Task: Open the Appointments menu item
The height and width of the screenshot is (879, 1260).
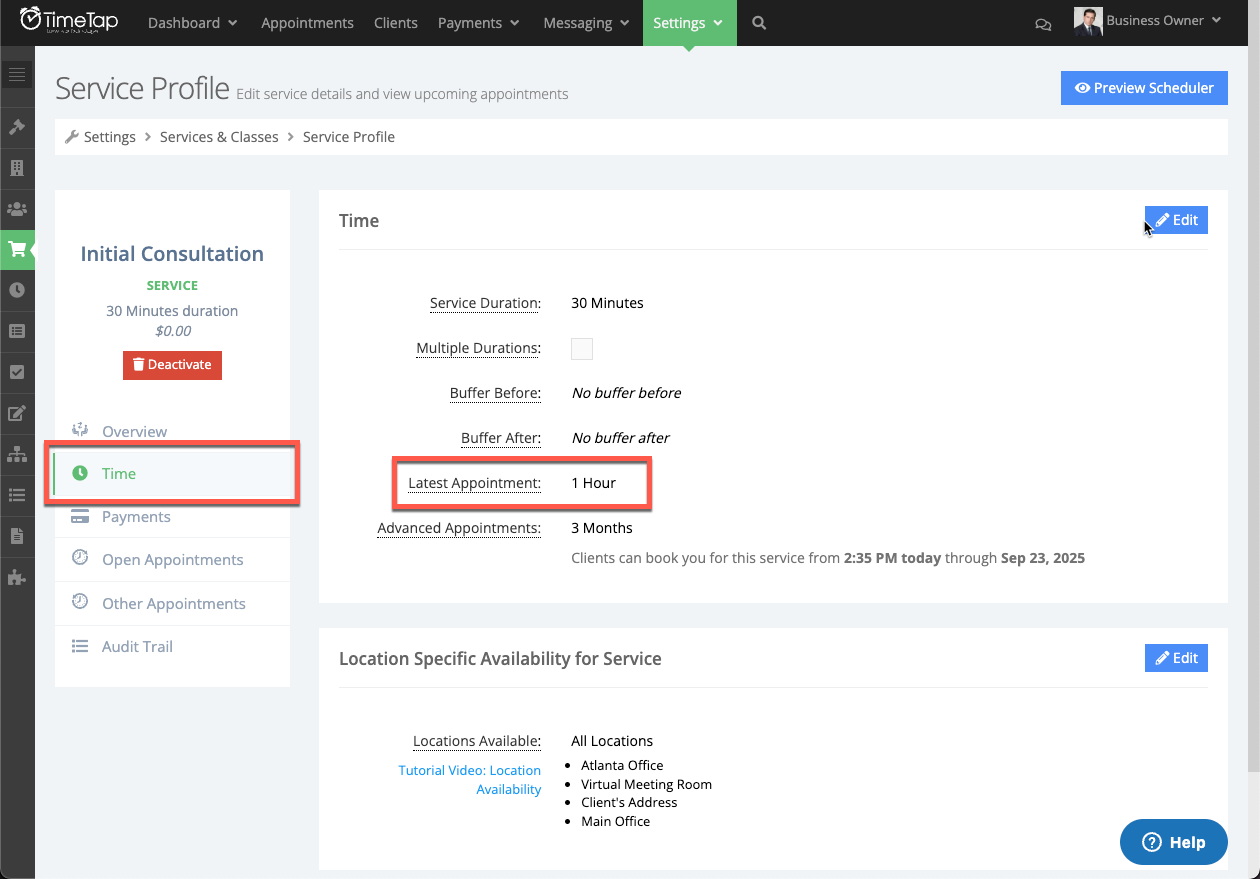Action: point(307,22)
